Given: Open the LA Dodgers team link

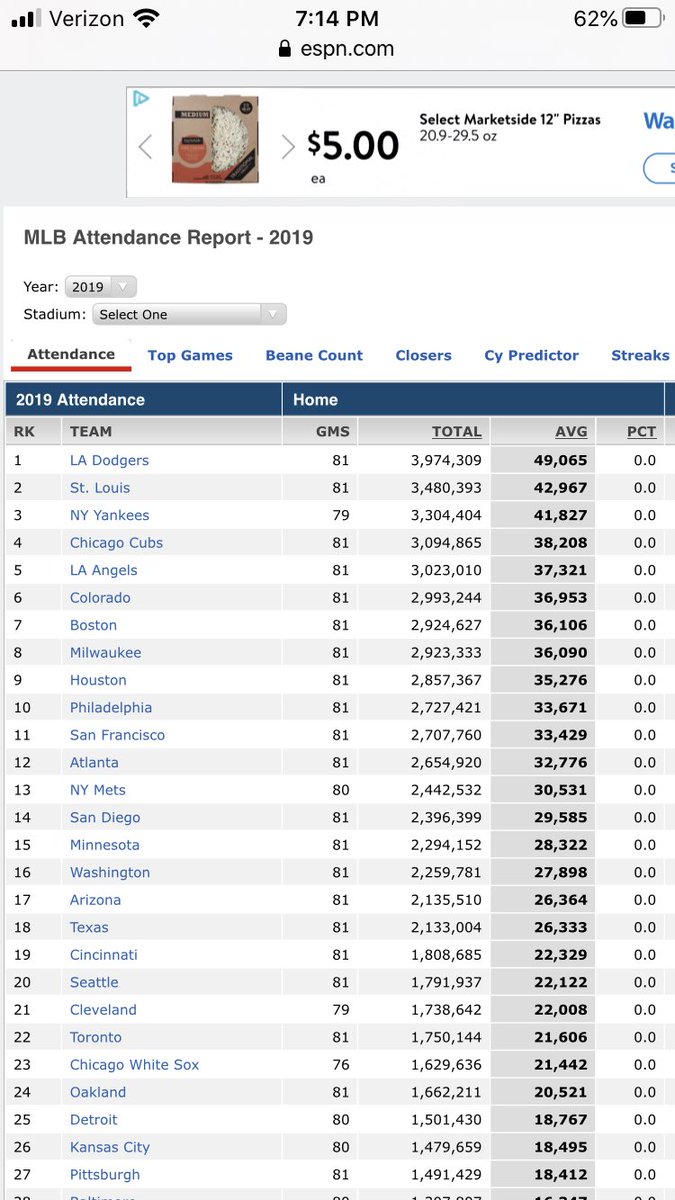Looking at the screenshot, I should coord(109,460).
